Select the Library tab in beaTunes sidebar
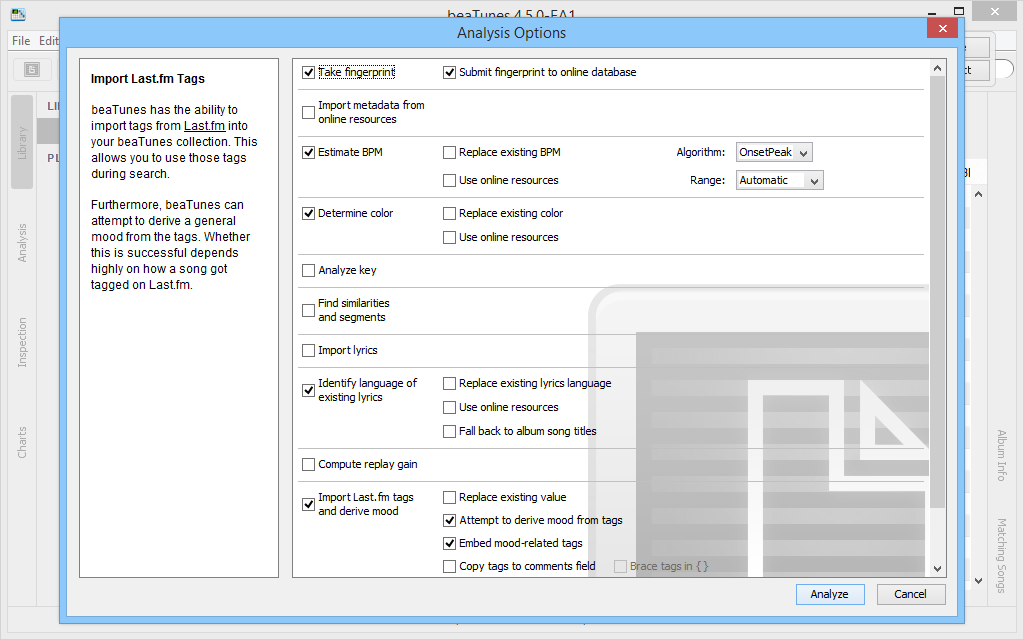This screenshot has width=1024, height=640. 22,142
